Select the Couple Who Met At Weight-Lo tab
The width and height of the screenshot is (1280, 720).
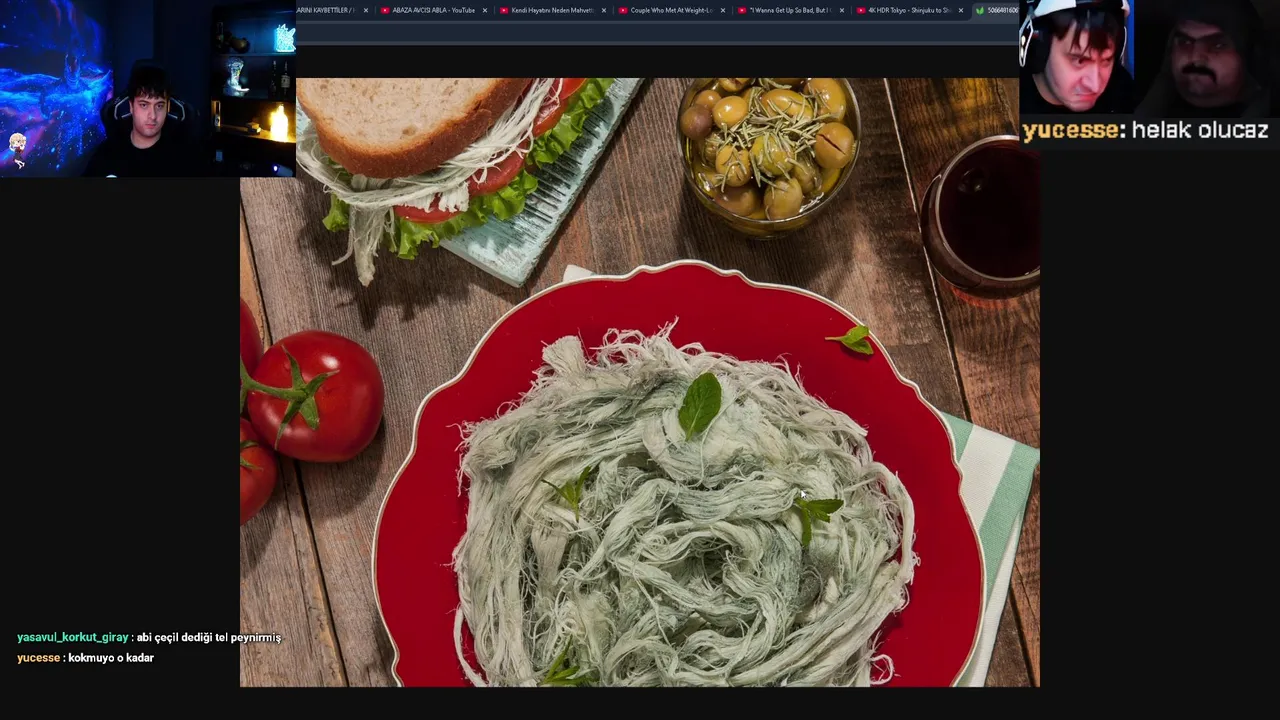(671, 10)
